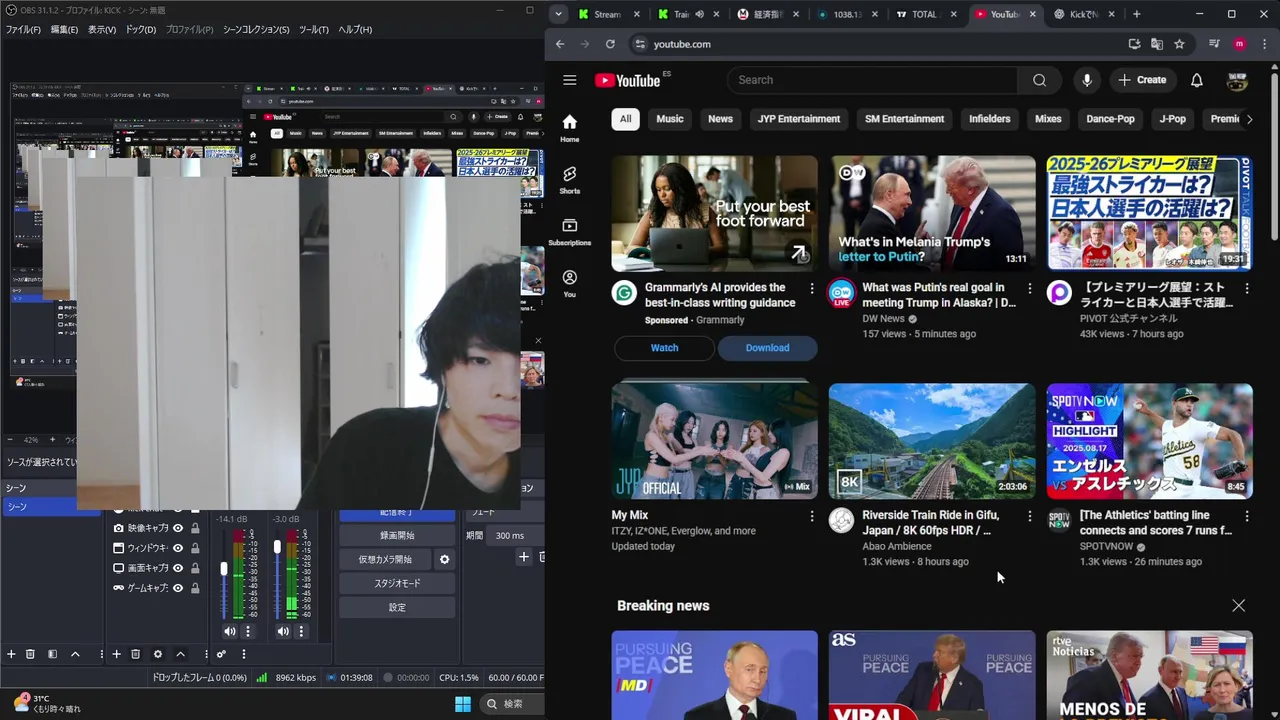The width and height of the screenshot is (1280, 720).
Task: Mute the second OBS mixer audio channel
Action: pyautogui.click(x=283, y=631)
